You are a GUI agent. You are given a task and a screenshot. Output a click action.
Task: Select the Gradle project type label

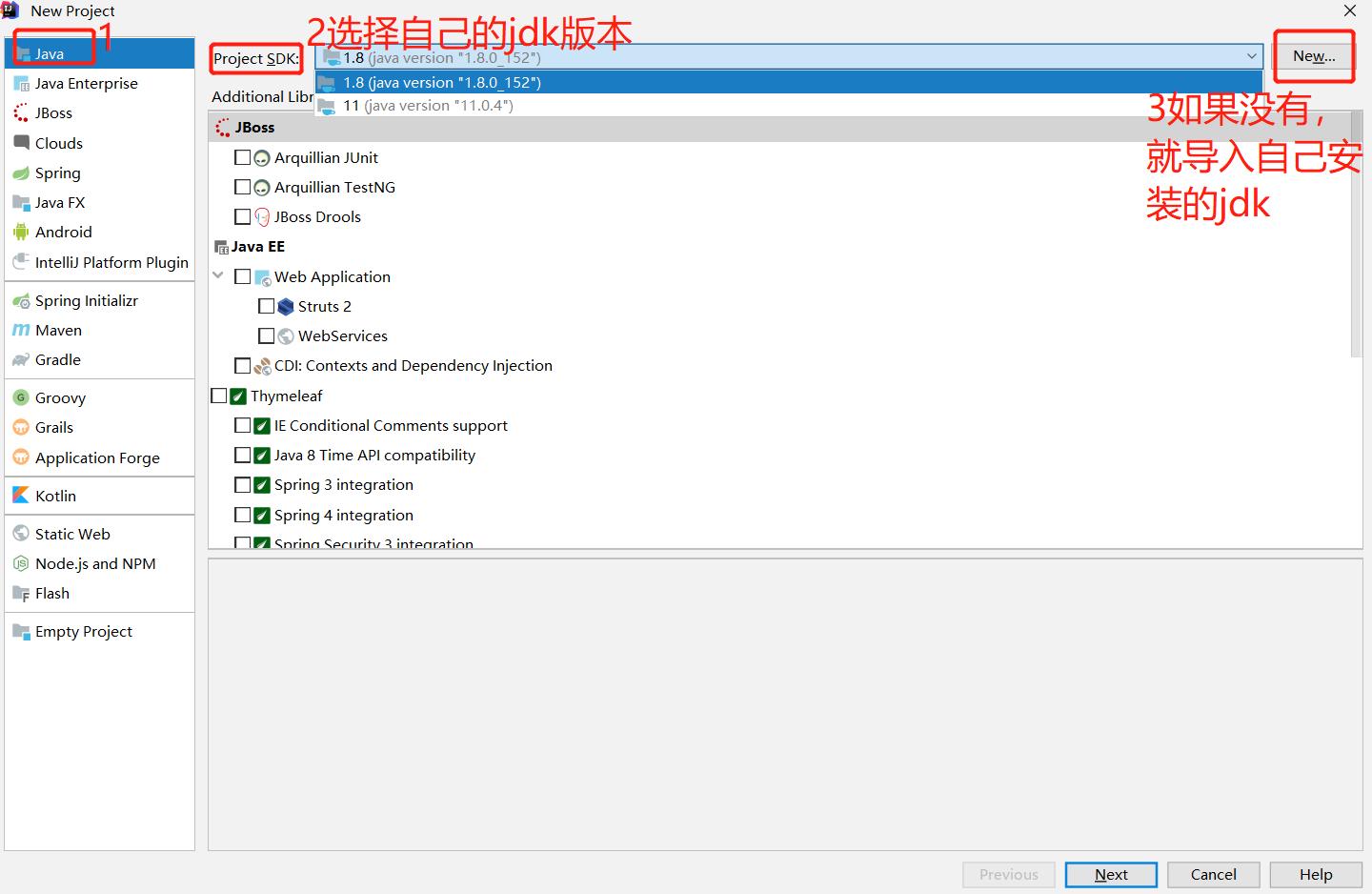click(58, 360)
